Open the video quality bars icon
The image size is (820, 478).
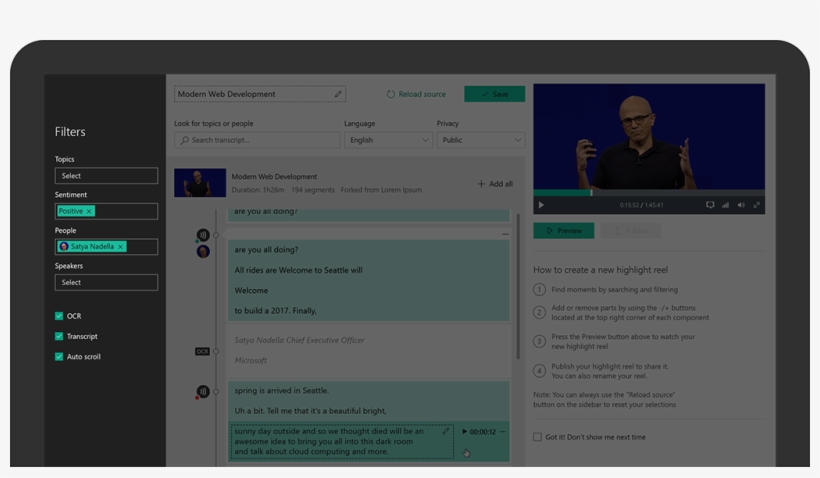pos(725,205)
